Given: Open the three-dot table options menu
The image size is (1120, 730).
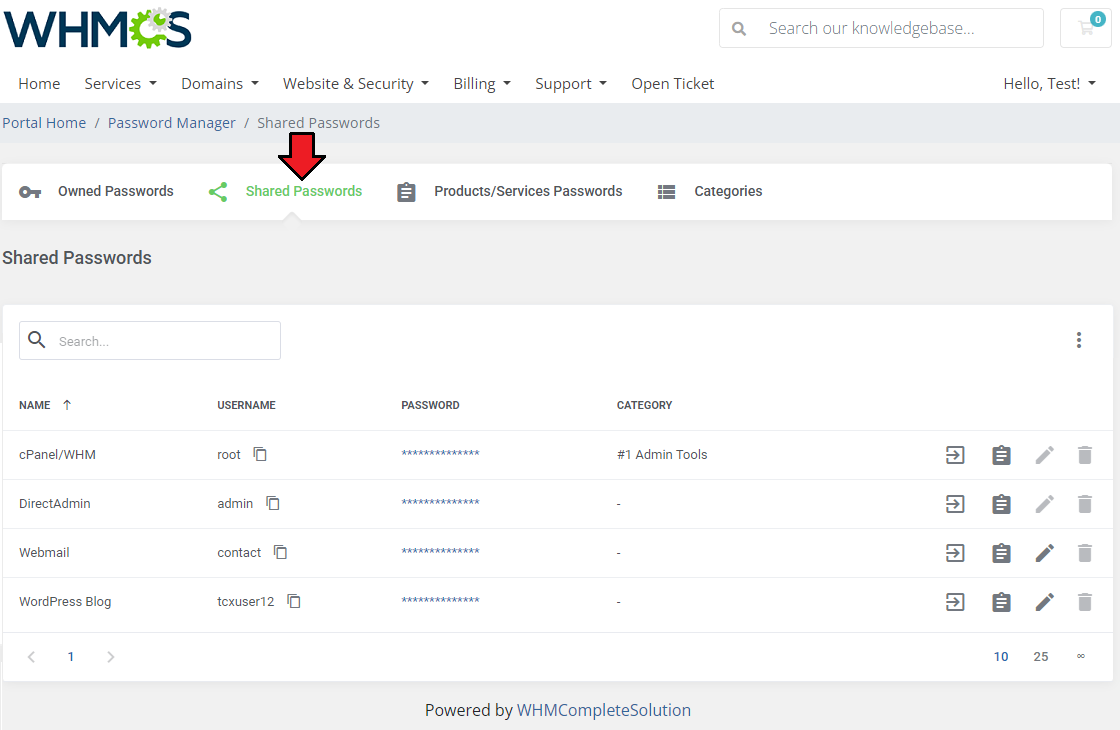Looking at the screenshot, I should [x=1079, y=340].
